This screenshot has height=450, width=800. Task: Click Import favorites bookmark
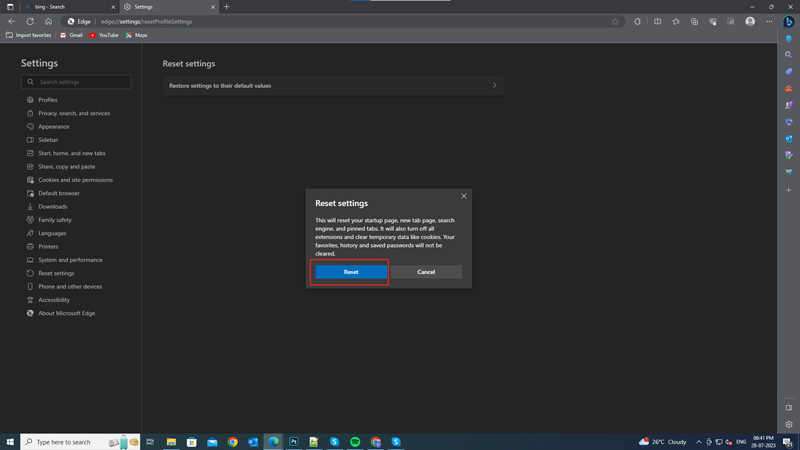point(29,35)
